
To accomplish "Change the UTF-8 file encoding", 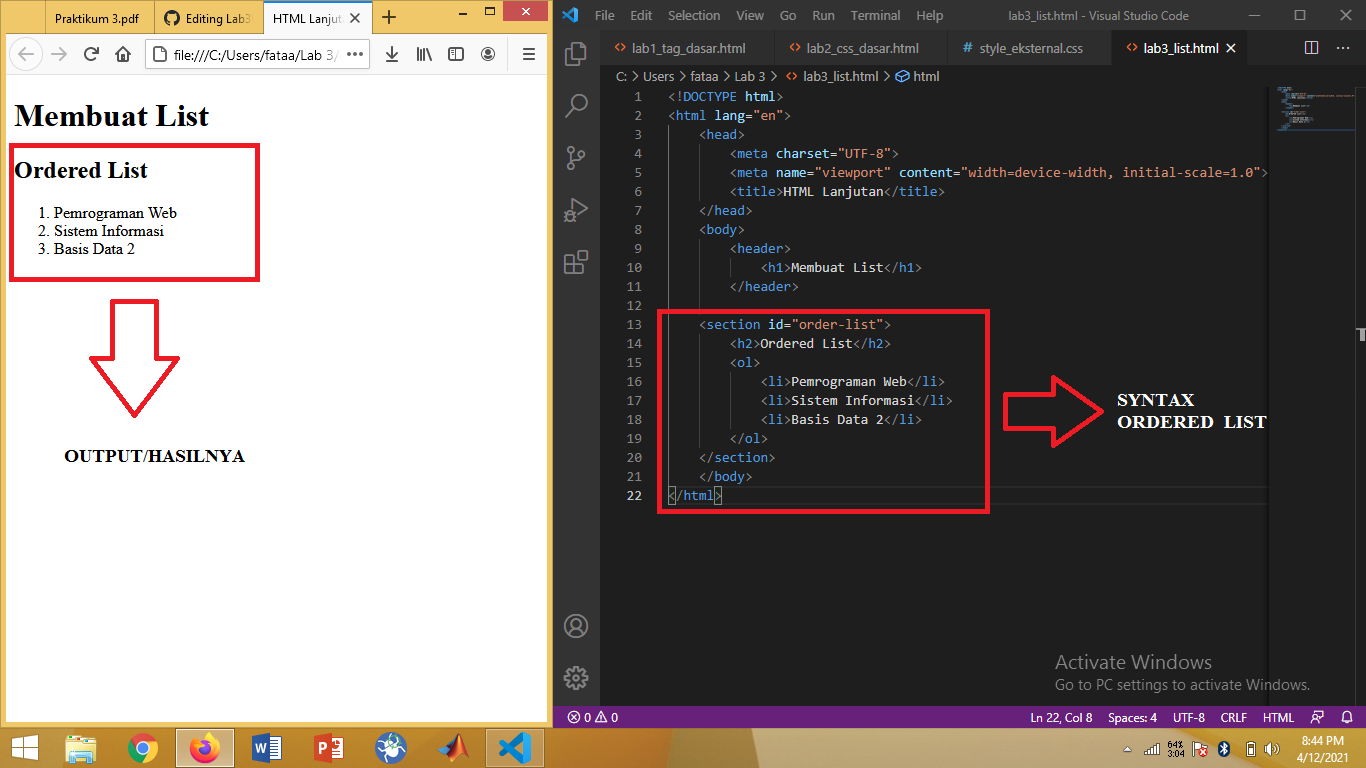I will 1189,717.
